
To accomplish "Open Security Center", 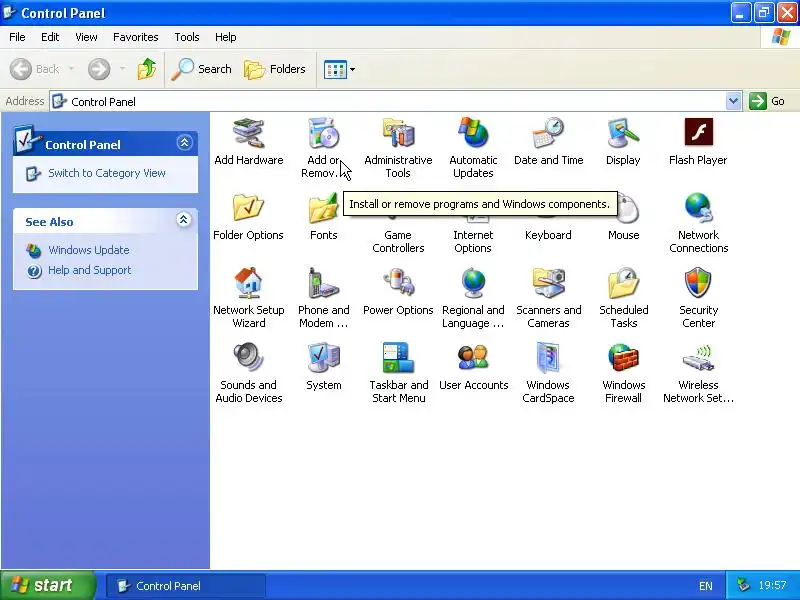I will point(698,298).
